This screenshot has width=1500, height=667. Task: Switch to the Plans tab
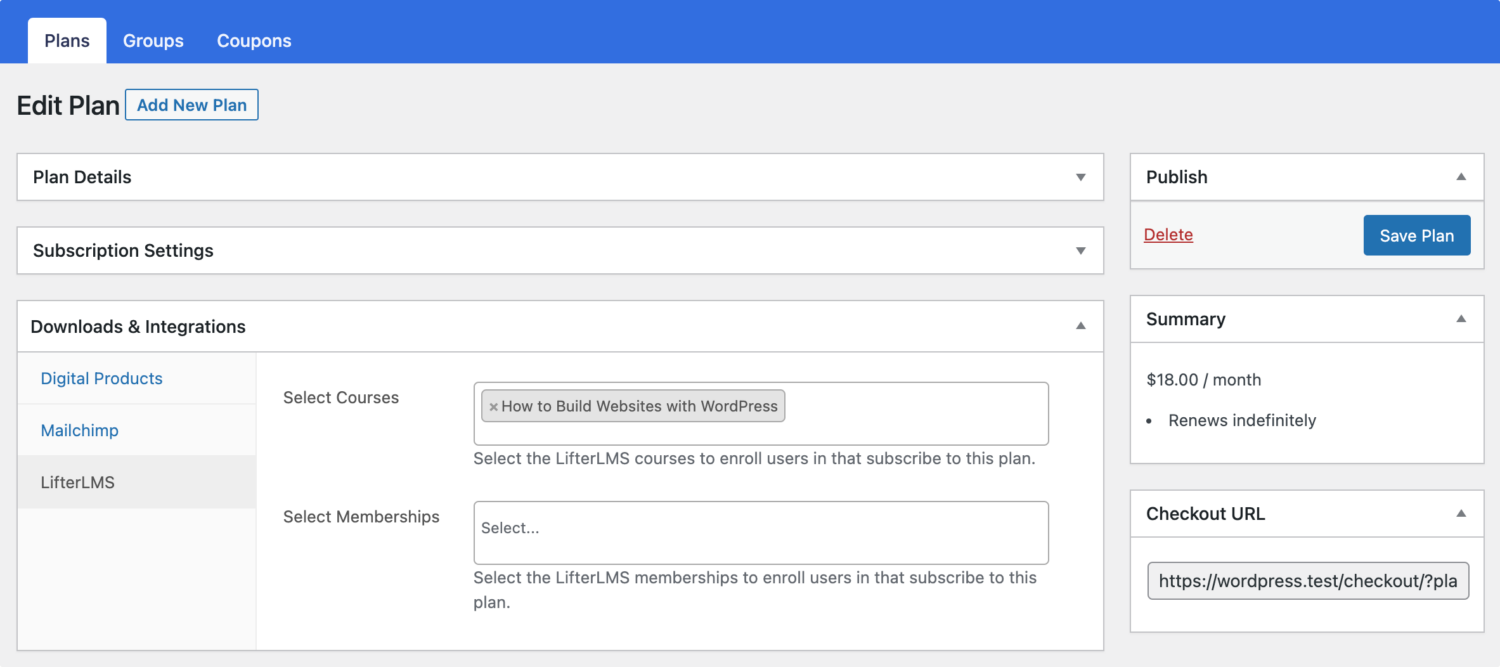(67, 41)
